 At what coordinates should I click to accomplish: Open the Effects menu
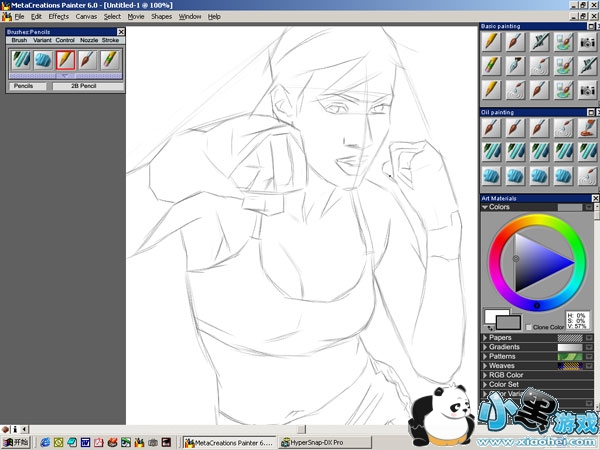[x=58, y=17]
